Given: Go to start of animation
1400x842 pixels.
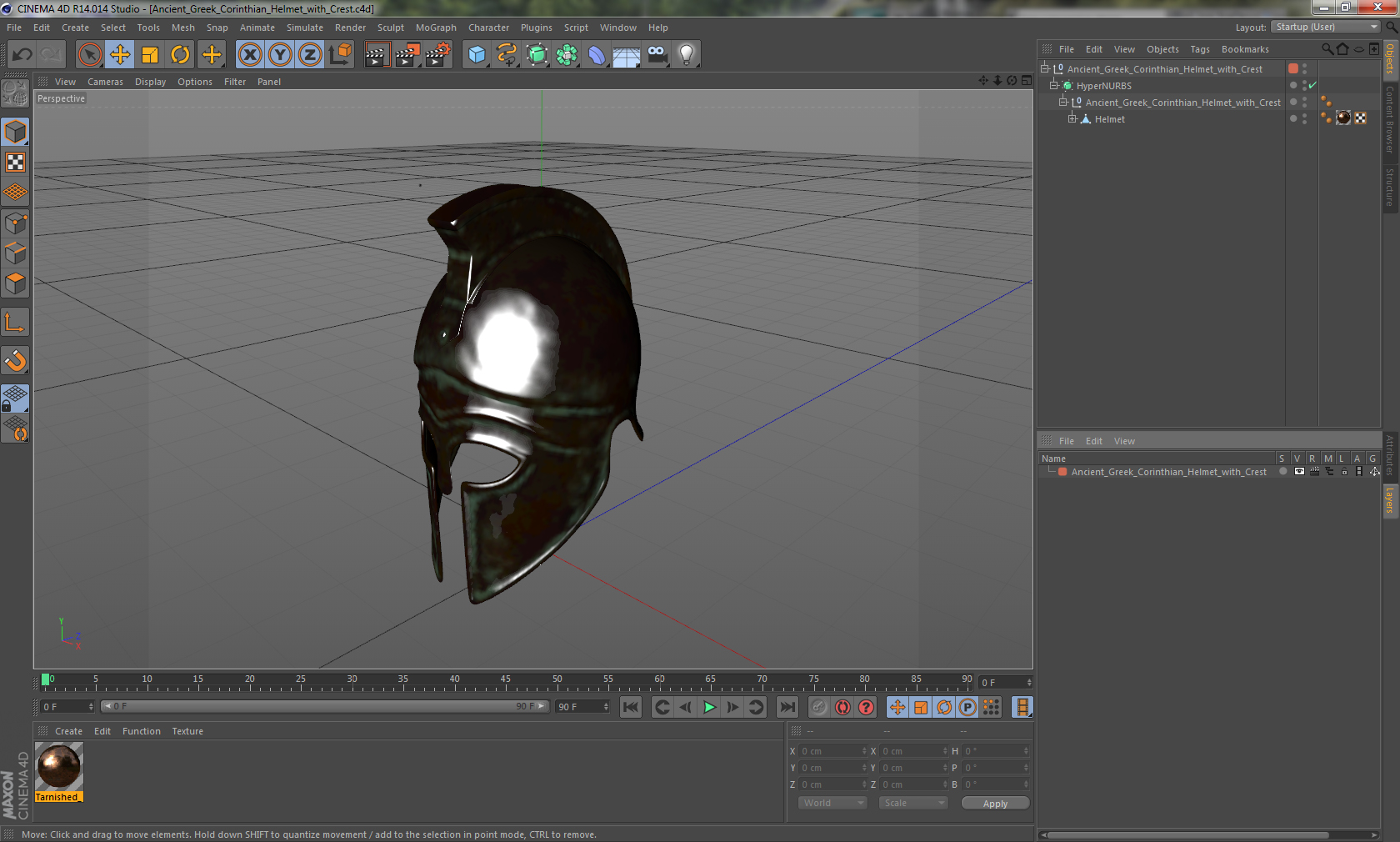Looking at the screenshot, I should (631, 707).
